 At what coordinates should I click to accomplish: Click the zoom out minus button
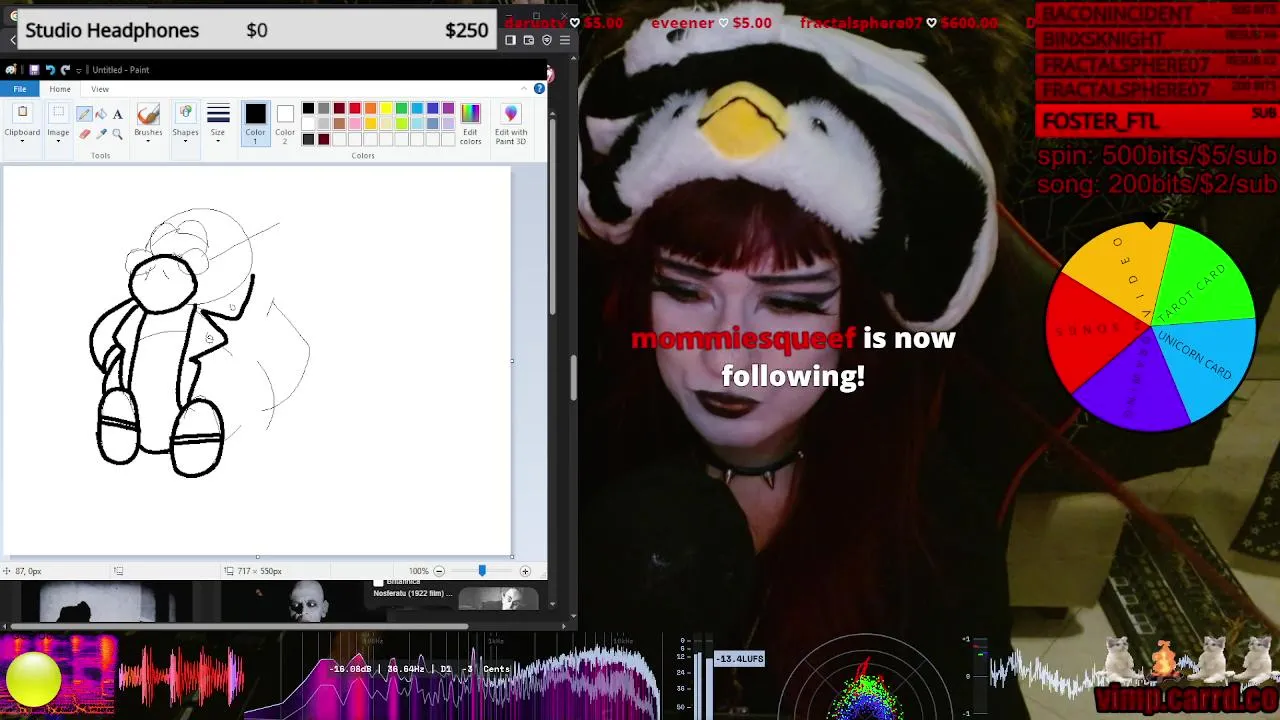[438, 571]
